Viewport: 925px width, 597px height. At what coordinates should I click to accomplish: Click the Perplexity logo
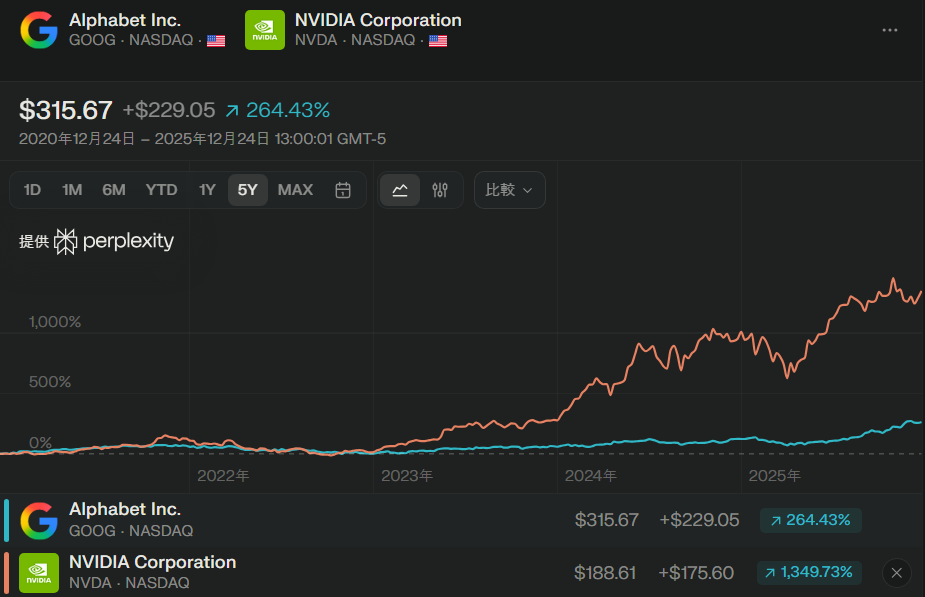click(x=114, y=241)
